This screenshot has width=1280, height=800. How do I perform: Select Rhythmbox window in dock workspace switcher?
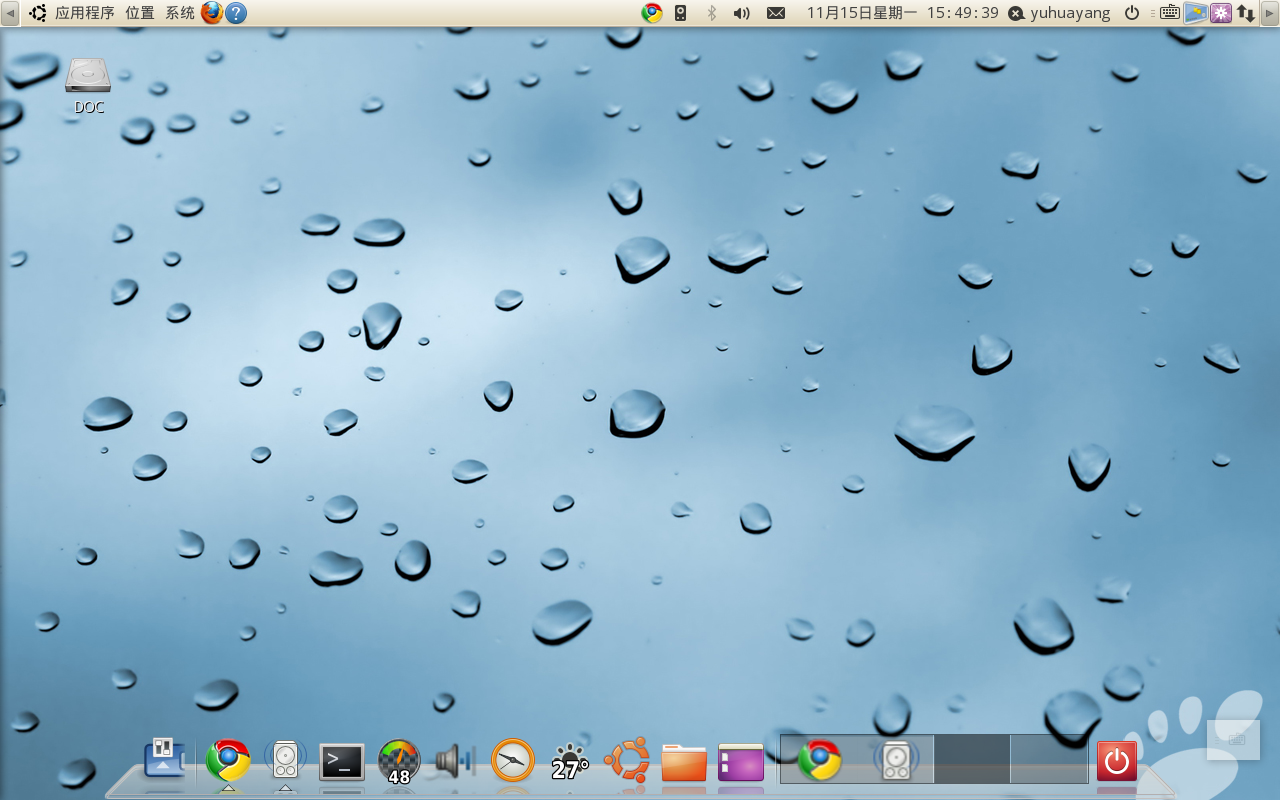click(896, 760)
